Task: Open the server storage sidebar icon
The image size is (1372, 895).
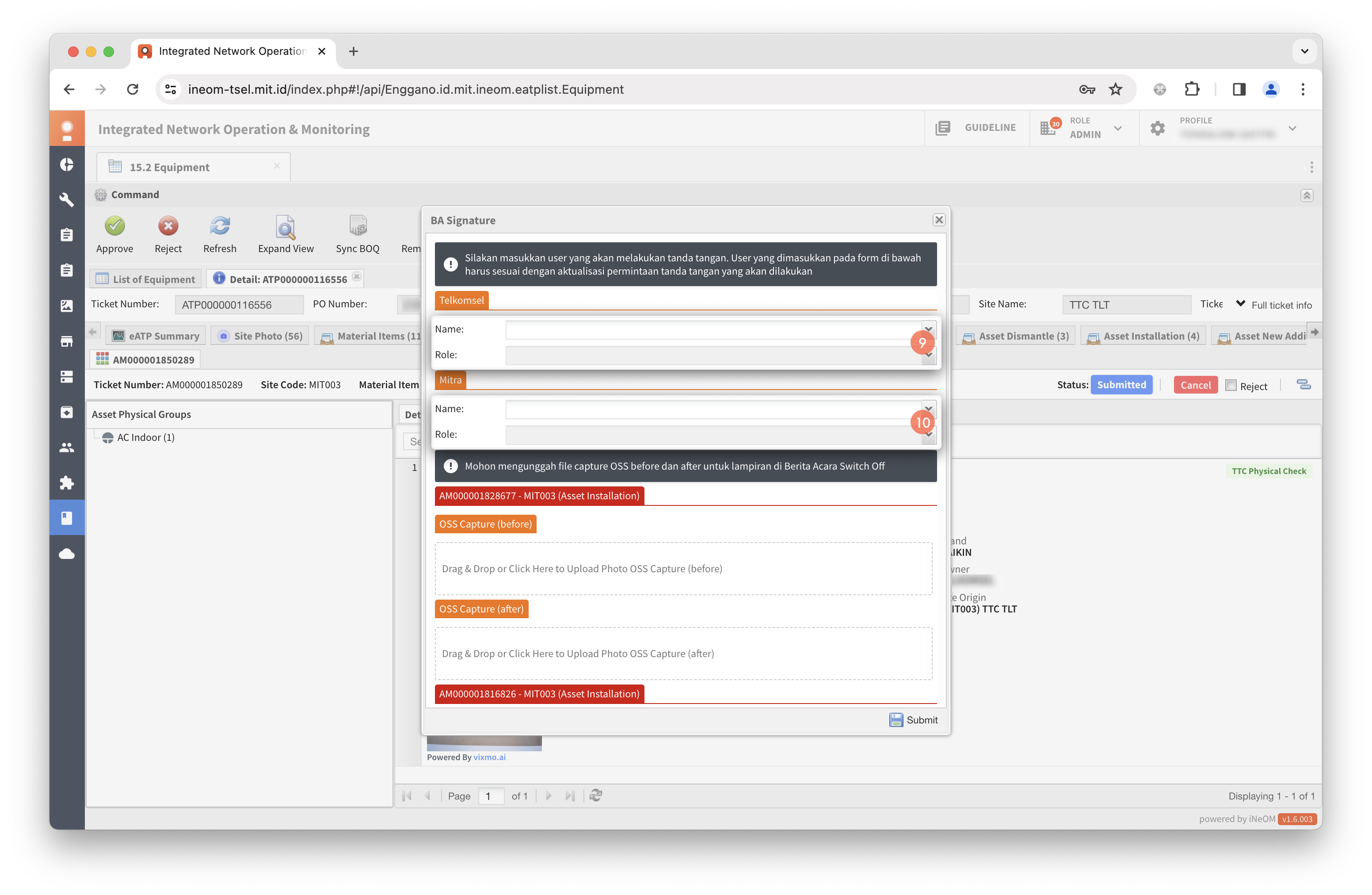Action: (x=67, y=377)
